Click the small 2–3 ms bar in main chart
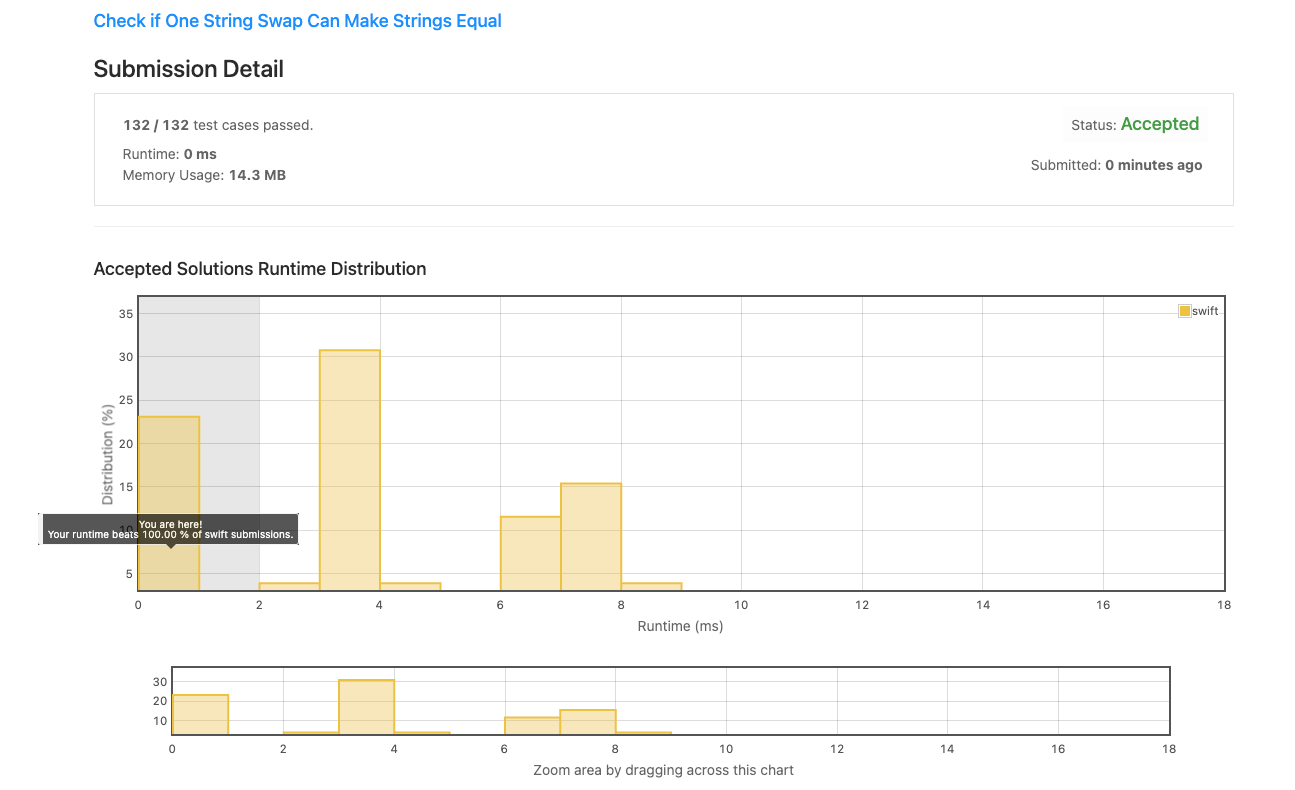Image resolution: width=1295 pixels, height=790 pixels. pyautogui.click(x=289, y=587)
